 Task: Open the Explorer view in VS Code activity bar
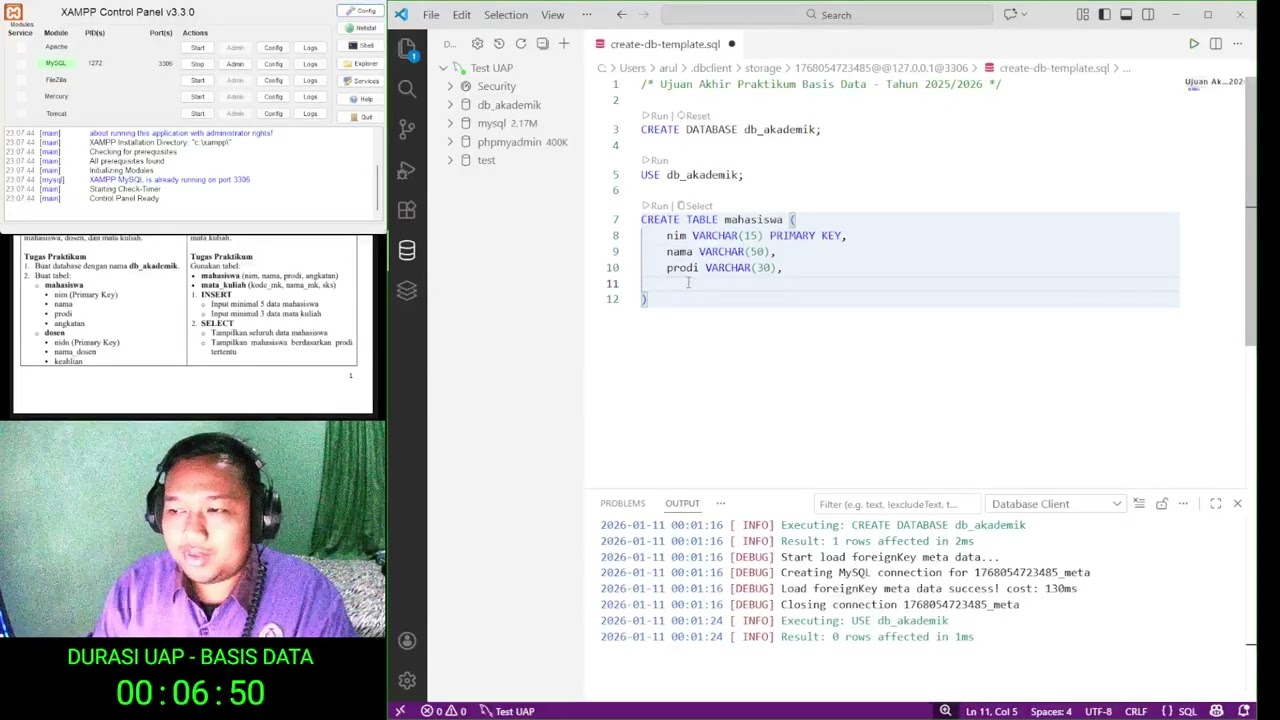tap(407, 49)
